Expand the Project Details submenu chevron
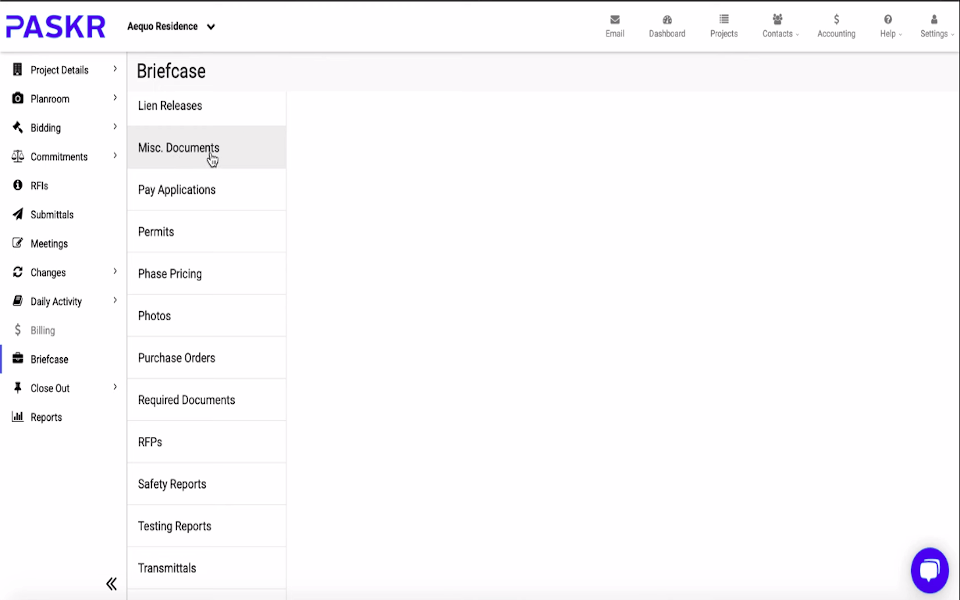The width and height of the screenshot is (960, 600). [x=114, y=69]
